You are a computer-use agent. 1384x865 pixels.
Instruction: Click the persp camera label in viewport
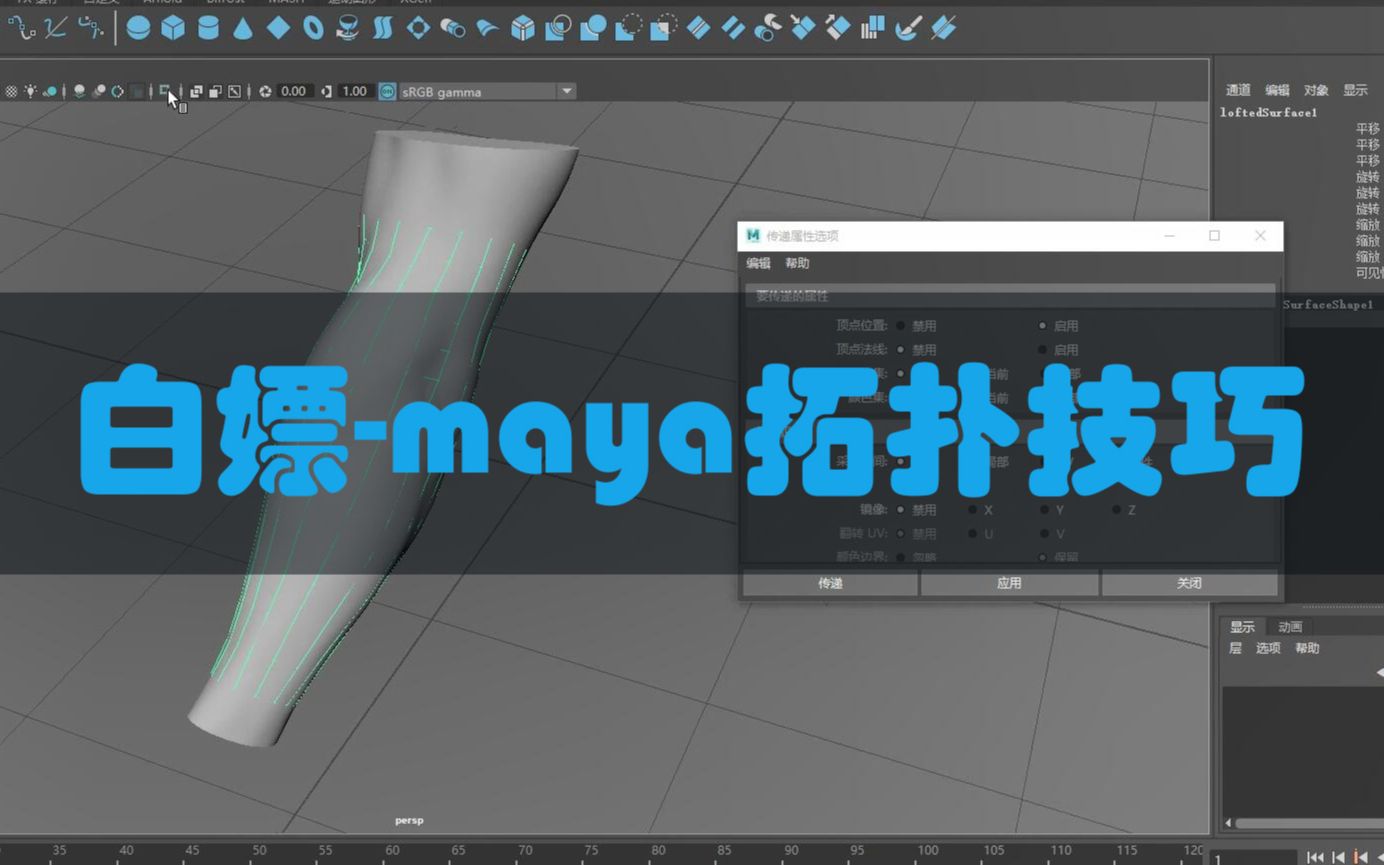tap(409, 821)
